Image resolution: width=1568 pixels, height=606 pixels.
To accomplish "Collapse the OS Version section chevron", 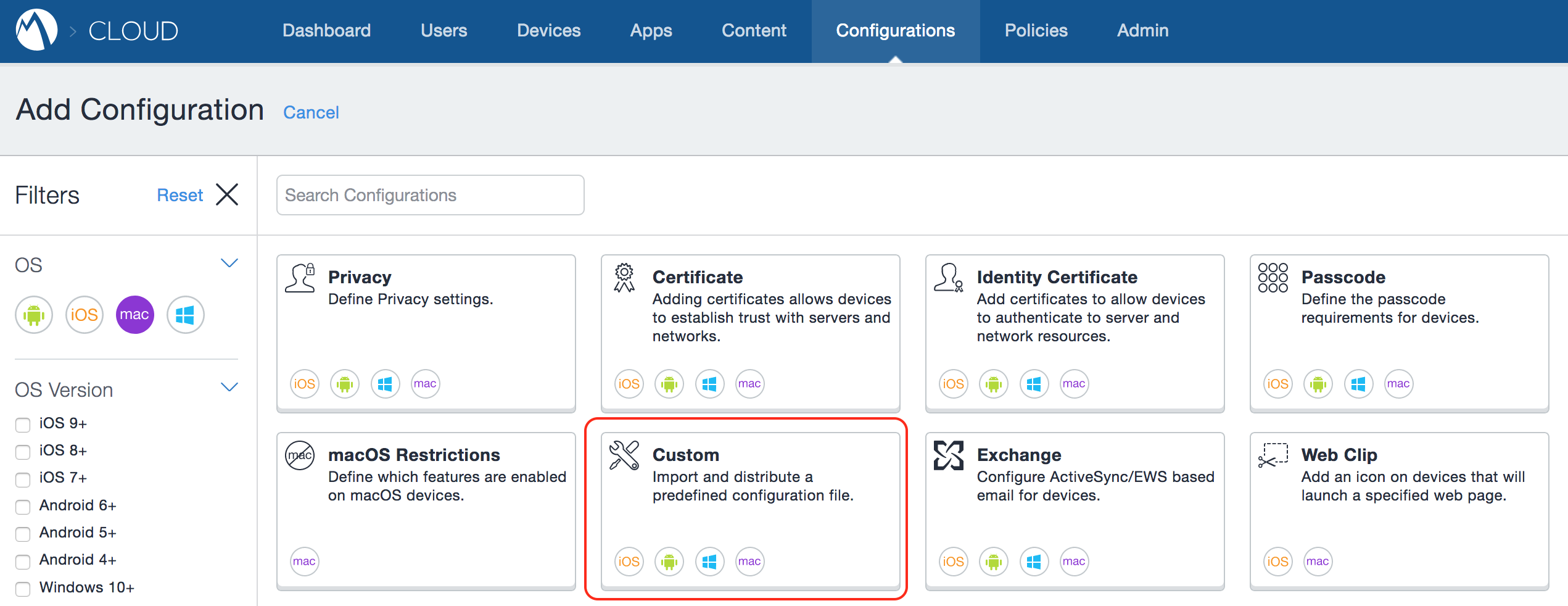I will [229, 388].
